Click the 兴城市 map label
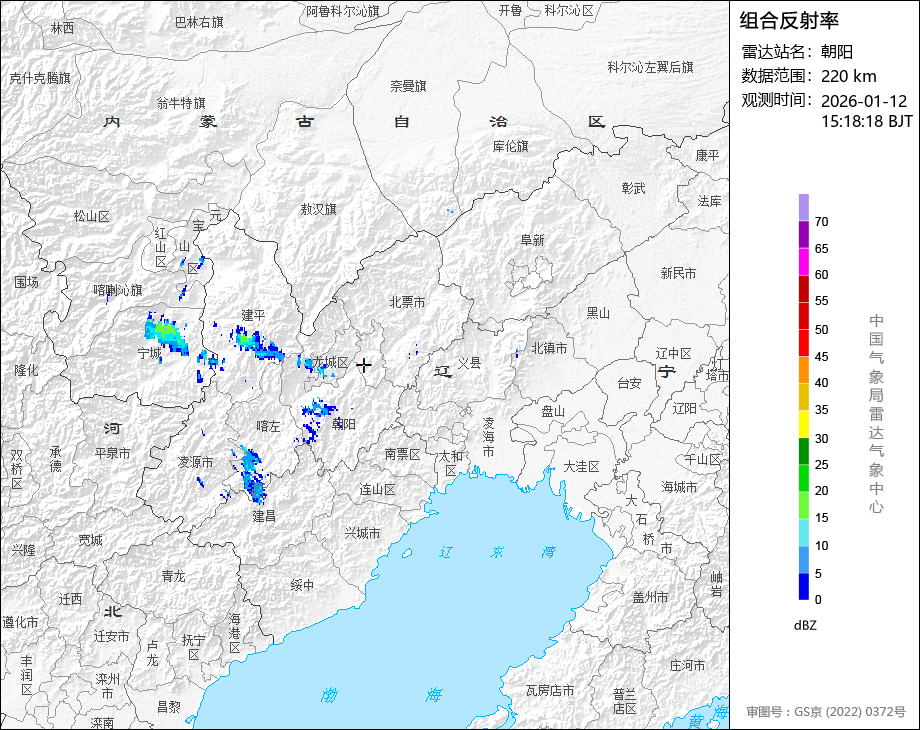 [362, 533]
